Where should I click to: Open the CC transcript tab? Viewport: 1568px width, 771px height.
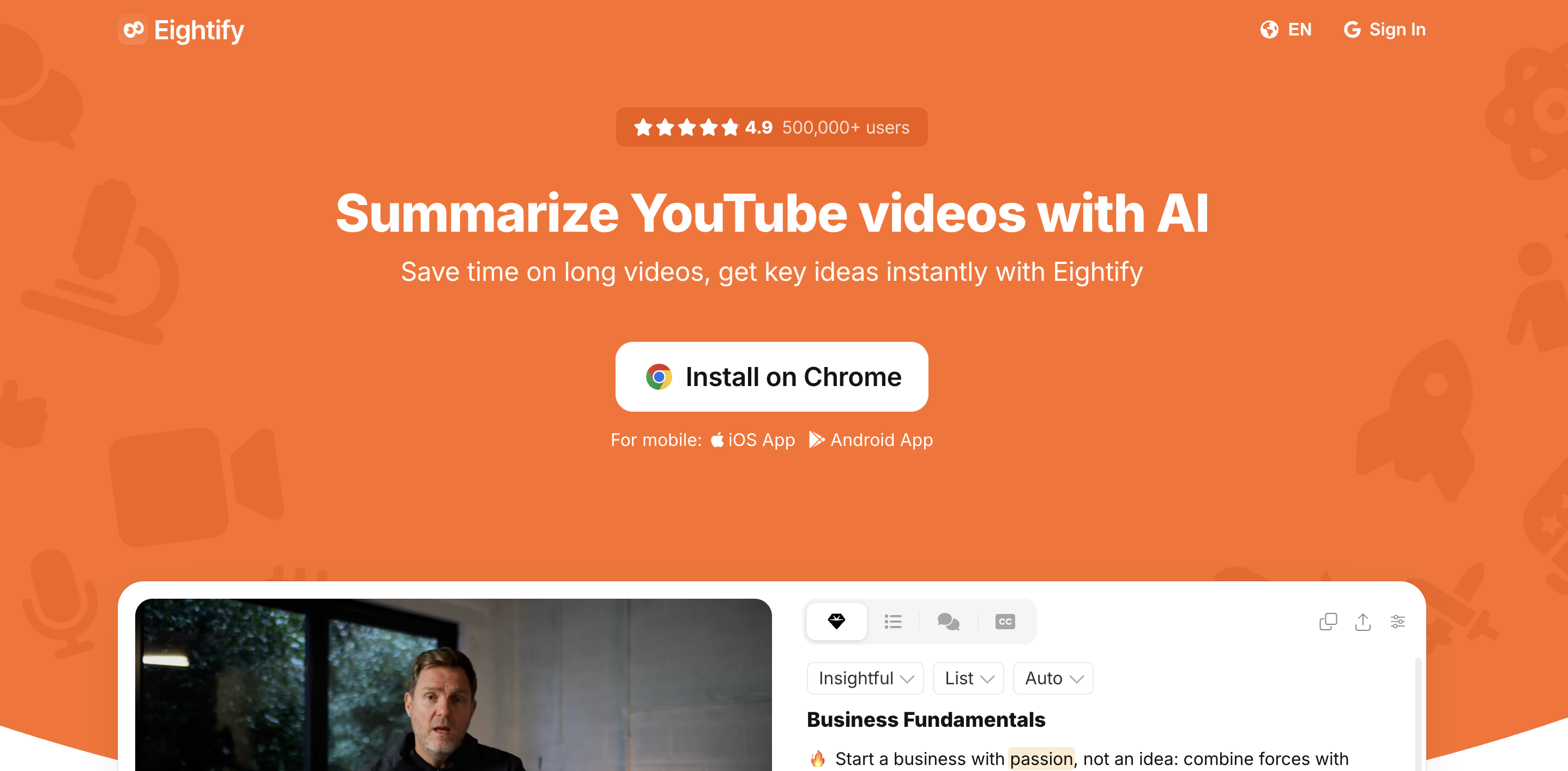1005,621
